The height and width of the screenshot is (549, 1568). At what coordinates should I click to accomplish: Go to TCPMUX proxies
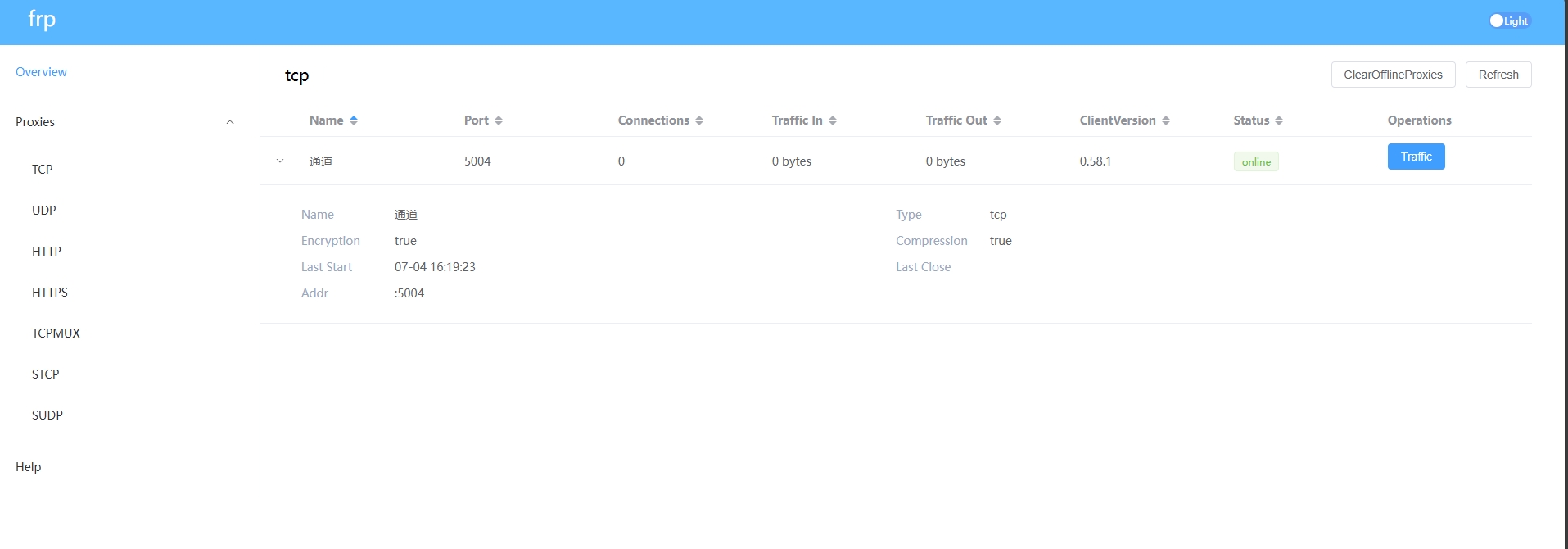(x=56, y=333)
